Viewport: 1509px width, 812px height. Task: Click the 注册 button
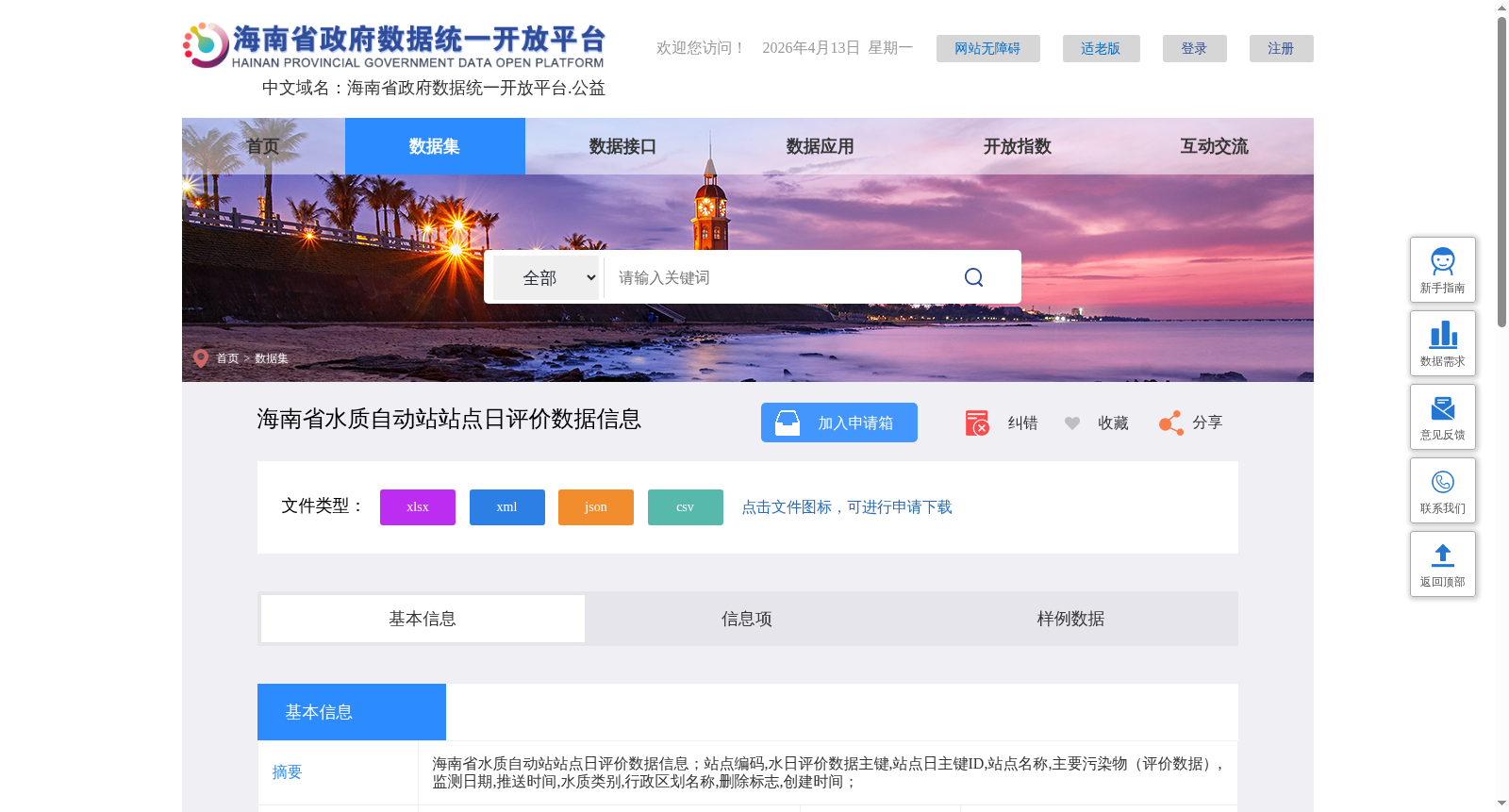pyautogui.click(x=1281, y=48)
